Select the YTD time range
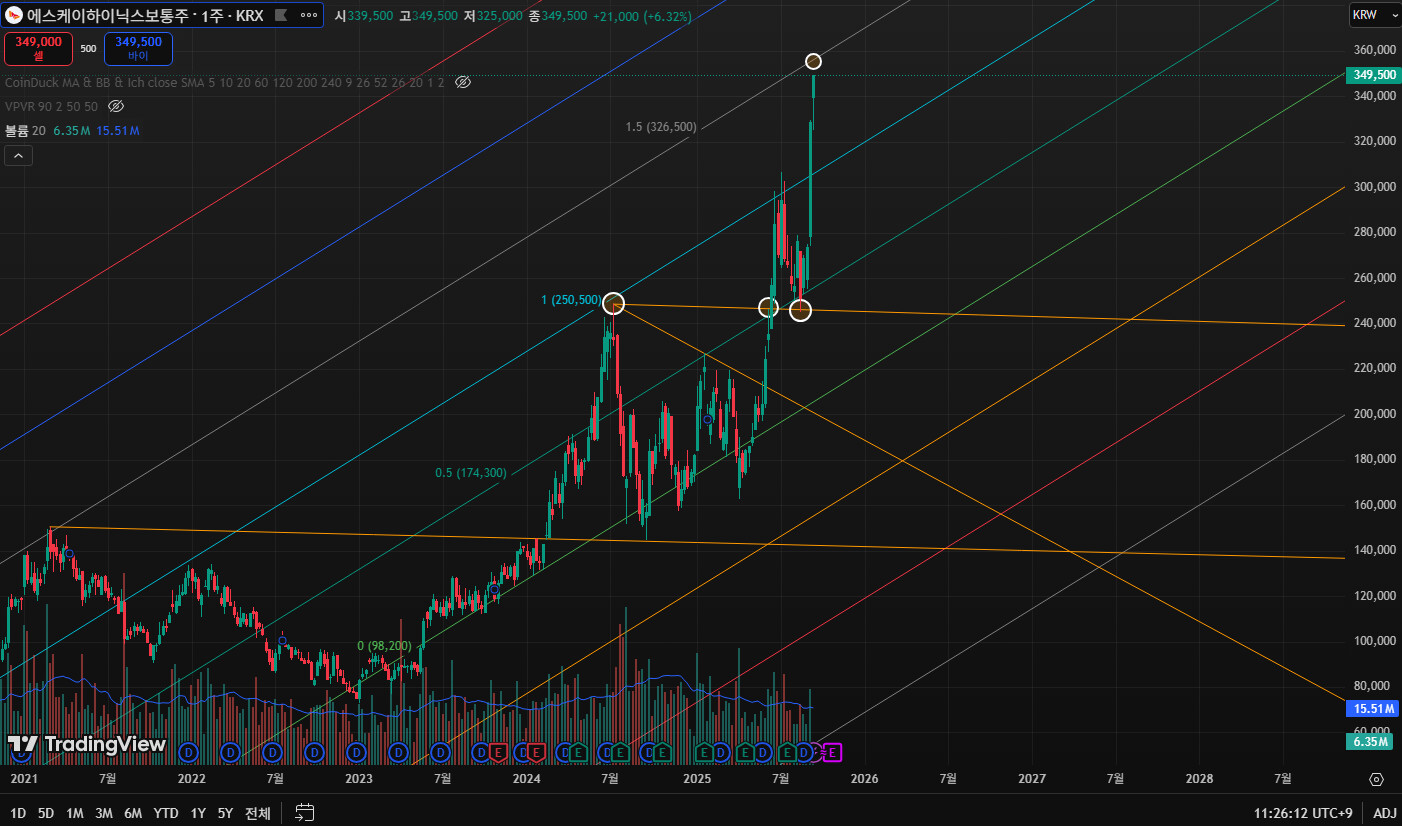Screen dimensions: 1402x826 [166, 813]
